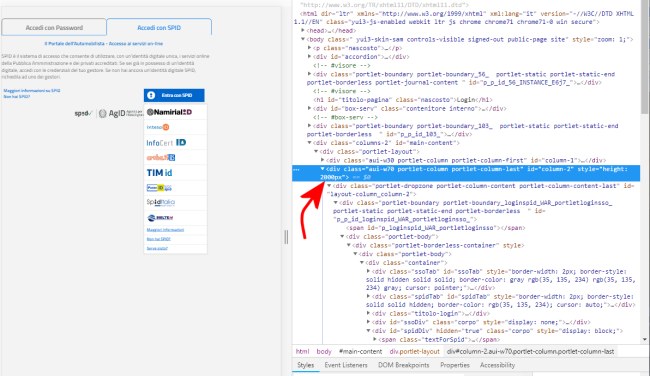
Task: Choose the Intesa ID provider logo
Action: (158, 127)
